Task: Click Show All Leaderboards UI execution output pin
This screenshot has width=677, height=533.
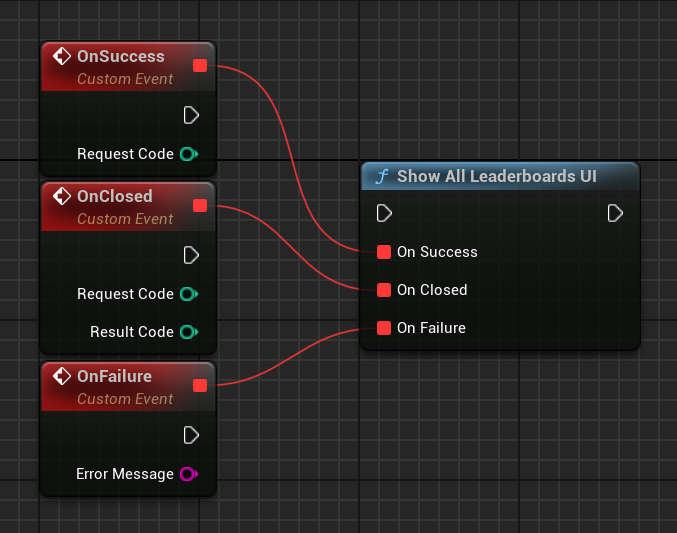Action: coord(615,213)
